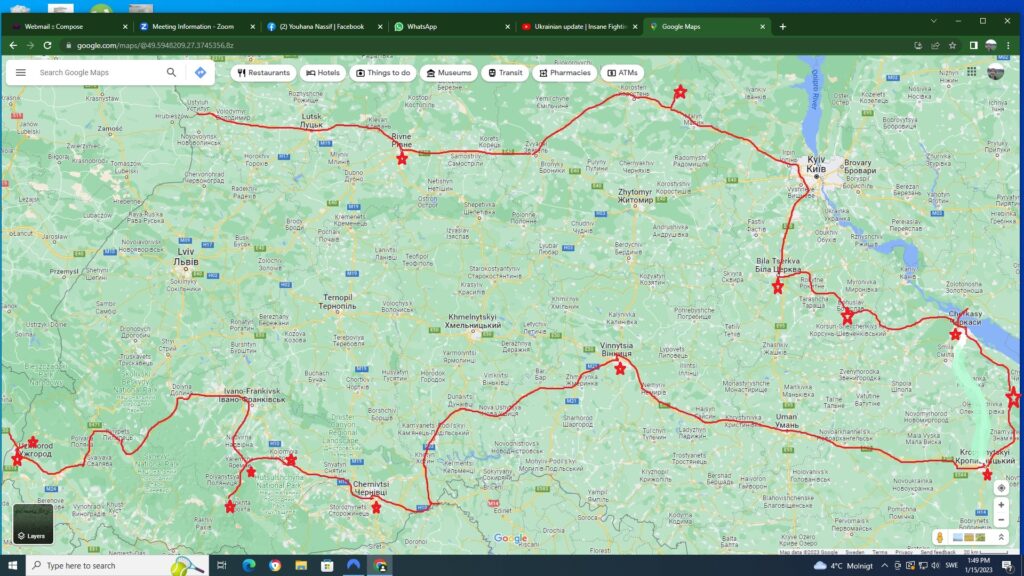Reload the Google Maps page
The width and height of the screenshot is (1024, 576).
47,46
